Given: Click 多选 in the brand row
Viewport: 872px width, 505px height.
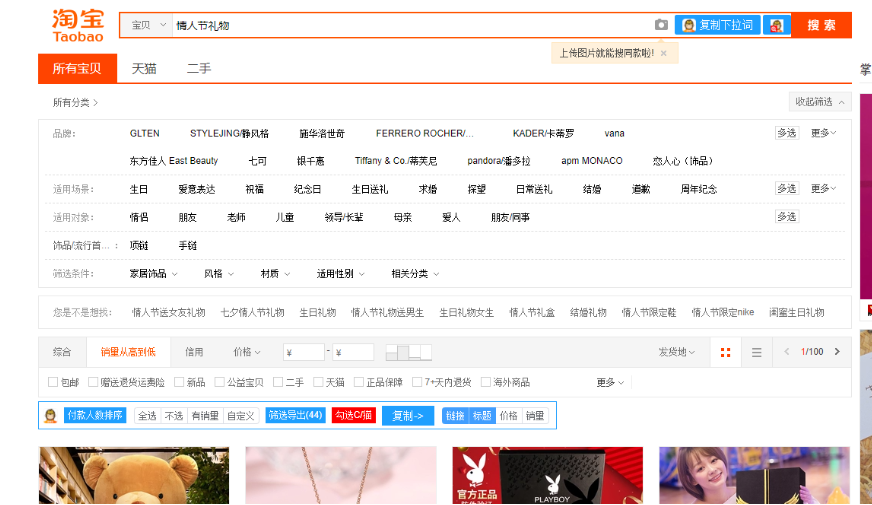Looking at the screenshot, I should pos(787,133).
